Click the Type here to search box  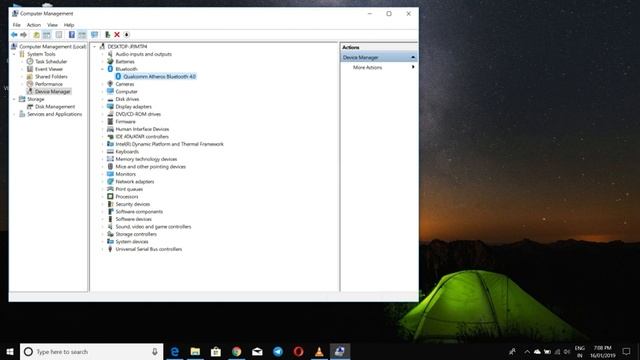point(92,351)
